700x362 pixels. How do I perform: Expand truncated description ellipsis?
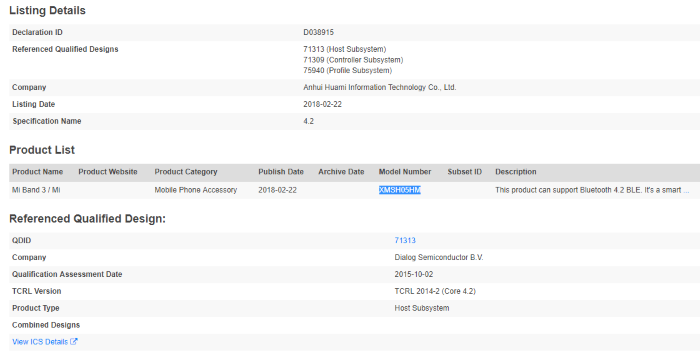(x=686, y=190)
